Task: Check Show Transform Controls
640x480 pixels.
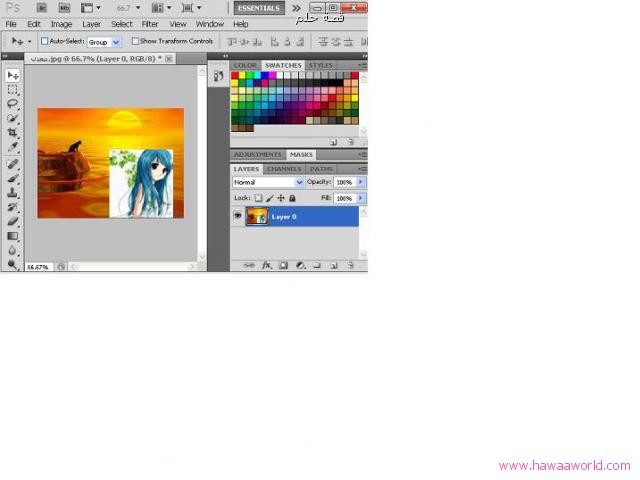Action: [x=135, y=42]
